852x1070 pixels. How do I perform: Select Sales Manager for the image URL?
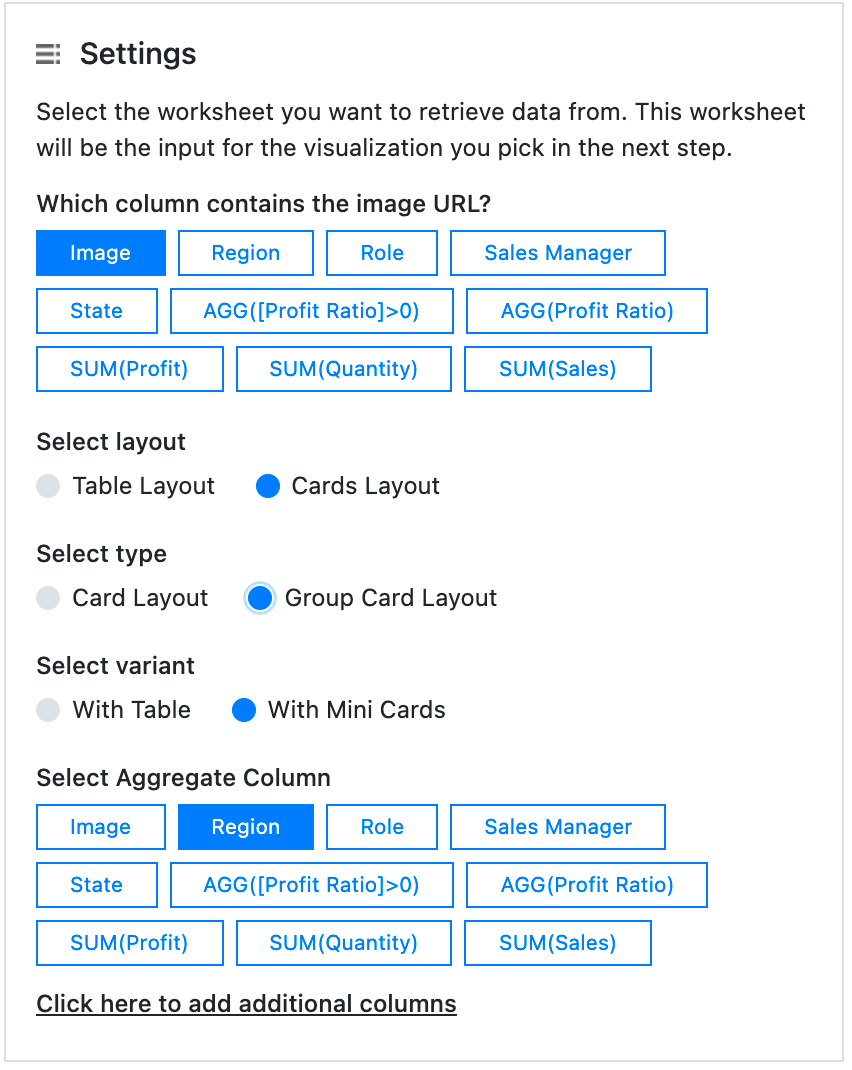coord(557,252)
